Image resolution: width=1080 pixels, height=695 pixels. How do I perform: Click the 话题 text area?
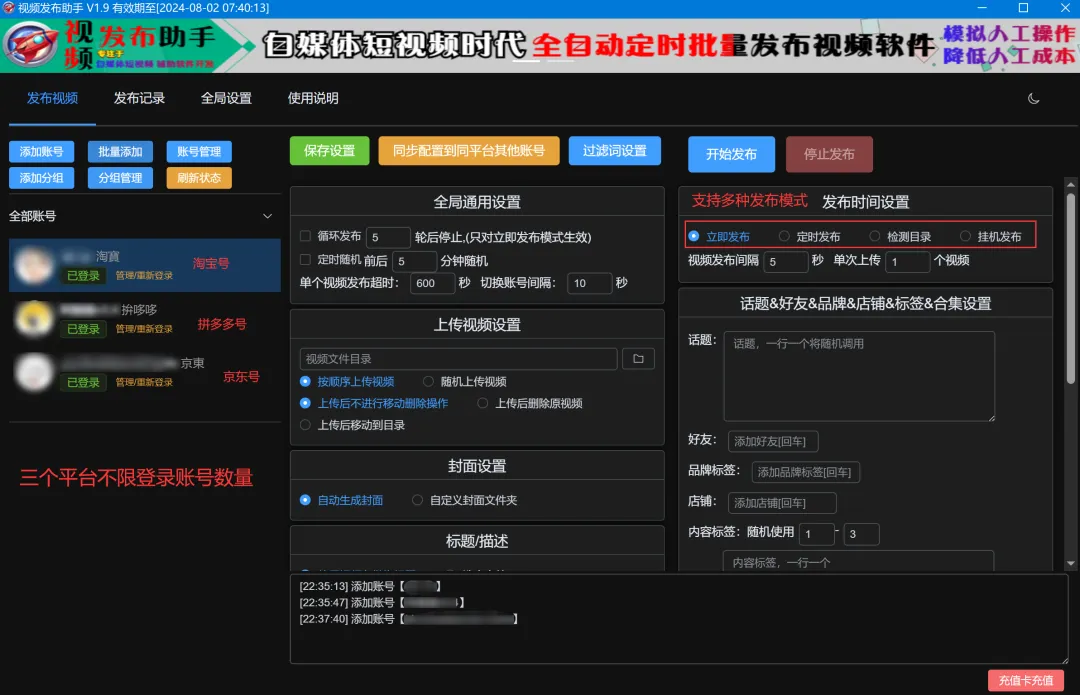click(859, 376)
